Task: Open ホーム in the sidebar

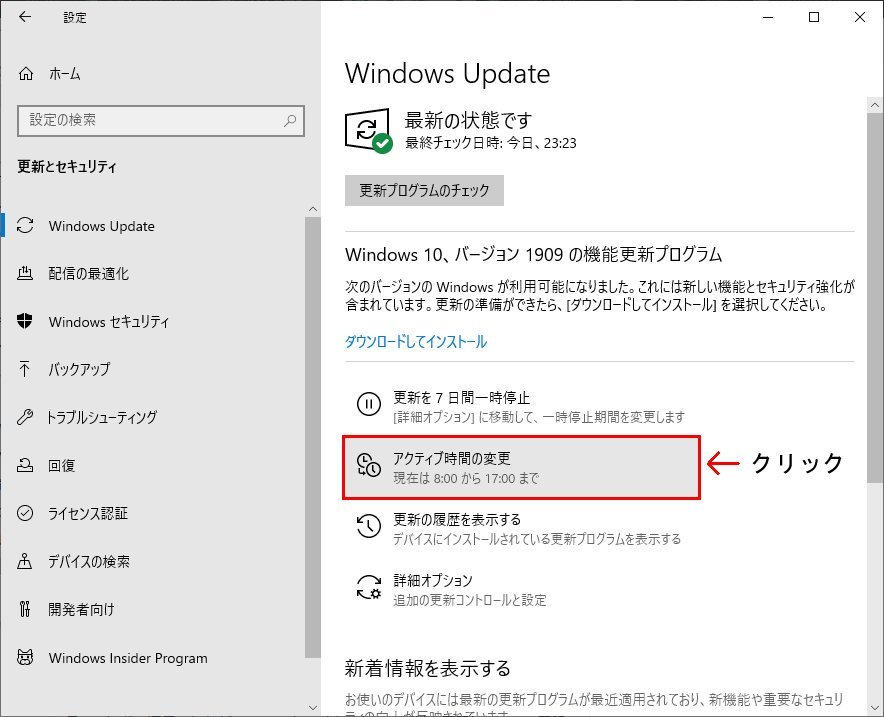Action: (64, 73)
